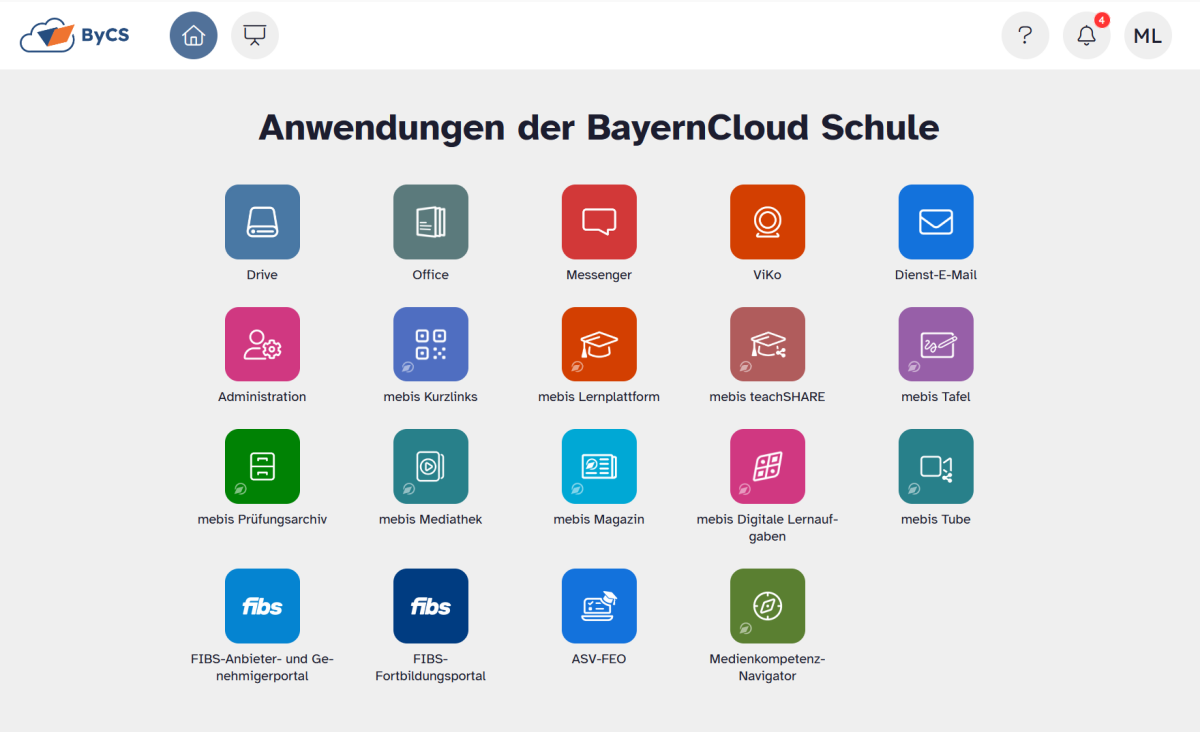Image resolution: width=1200 pixels, height=732 pixels.
Task: Open mebis Mediathek play icon
Action: pyautogui.click(x=430, y=466)
